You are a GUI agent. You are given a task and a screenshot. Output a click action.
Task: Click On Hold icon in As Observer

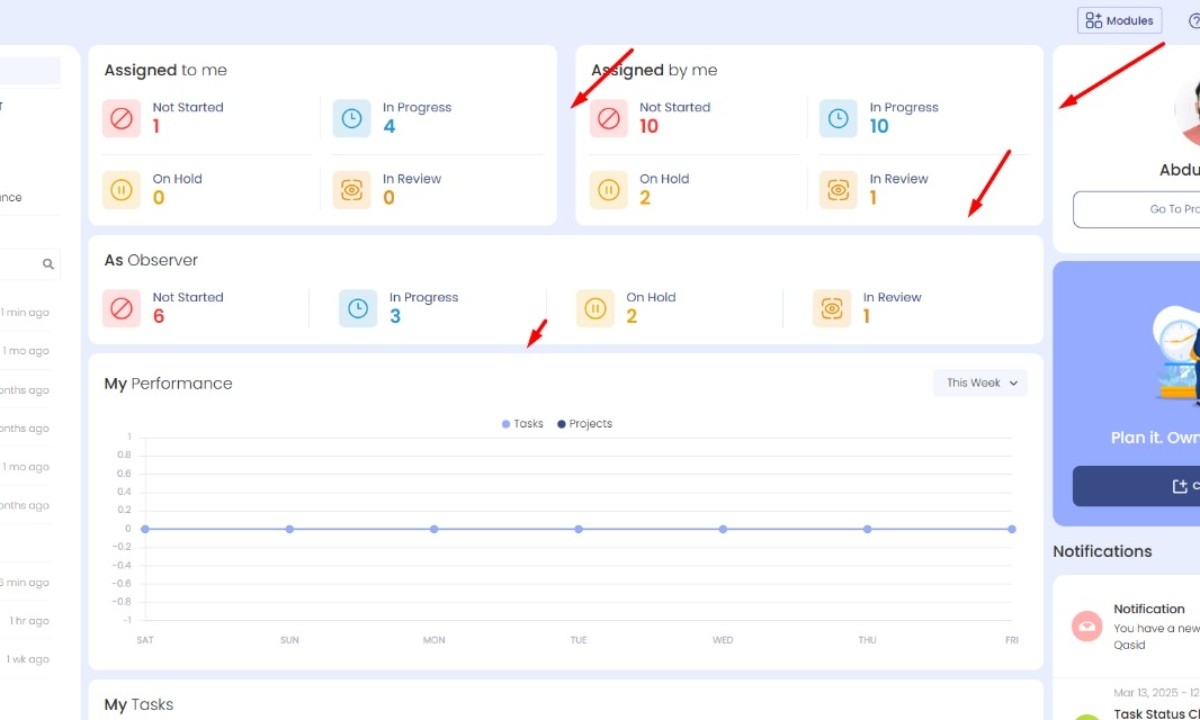coord(595,308)
